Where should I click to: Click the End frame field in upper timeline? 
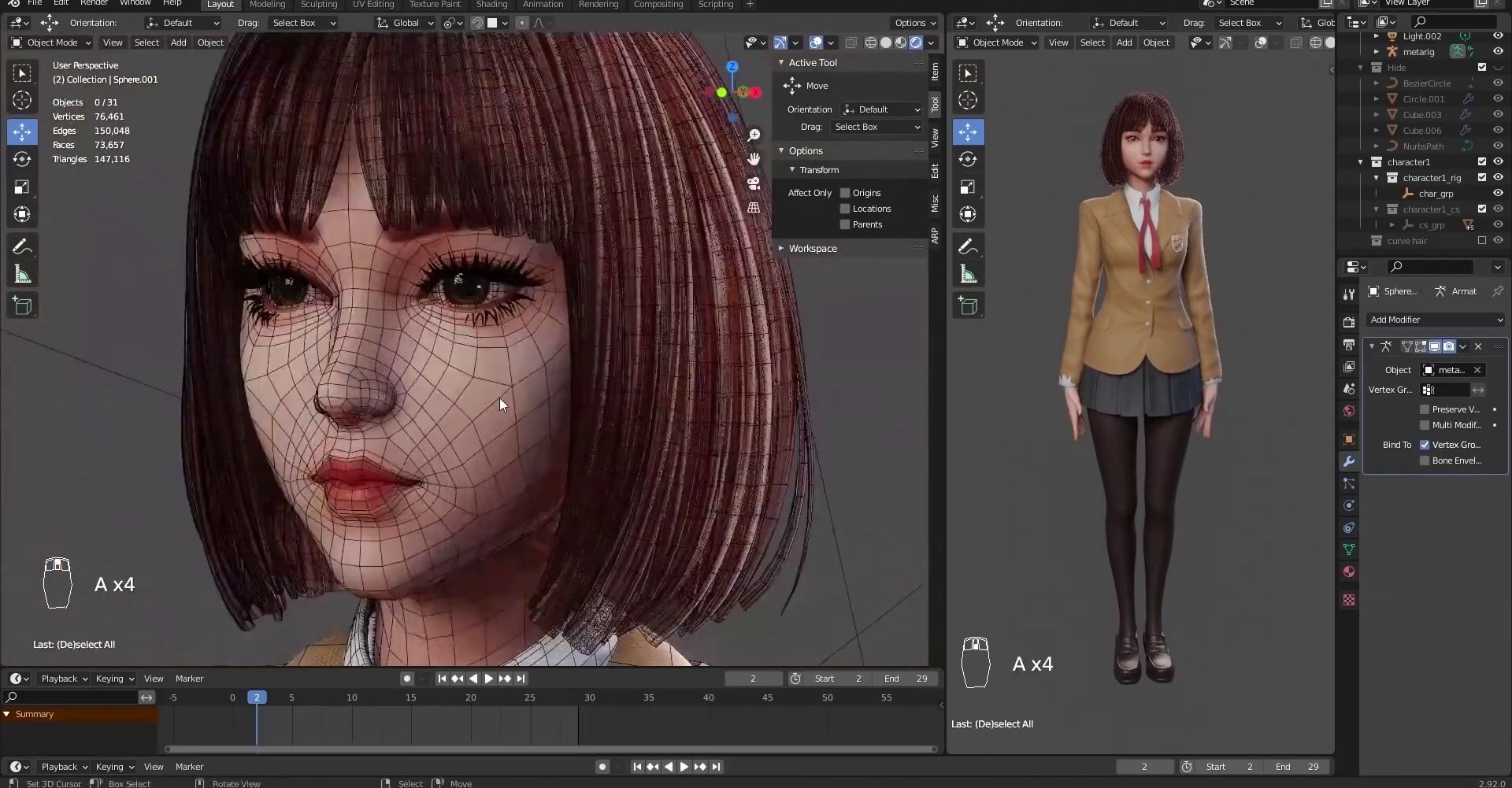click(906, 679)
